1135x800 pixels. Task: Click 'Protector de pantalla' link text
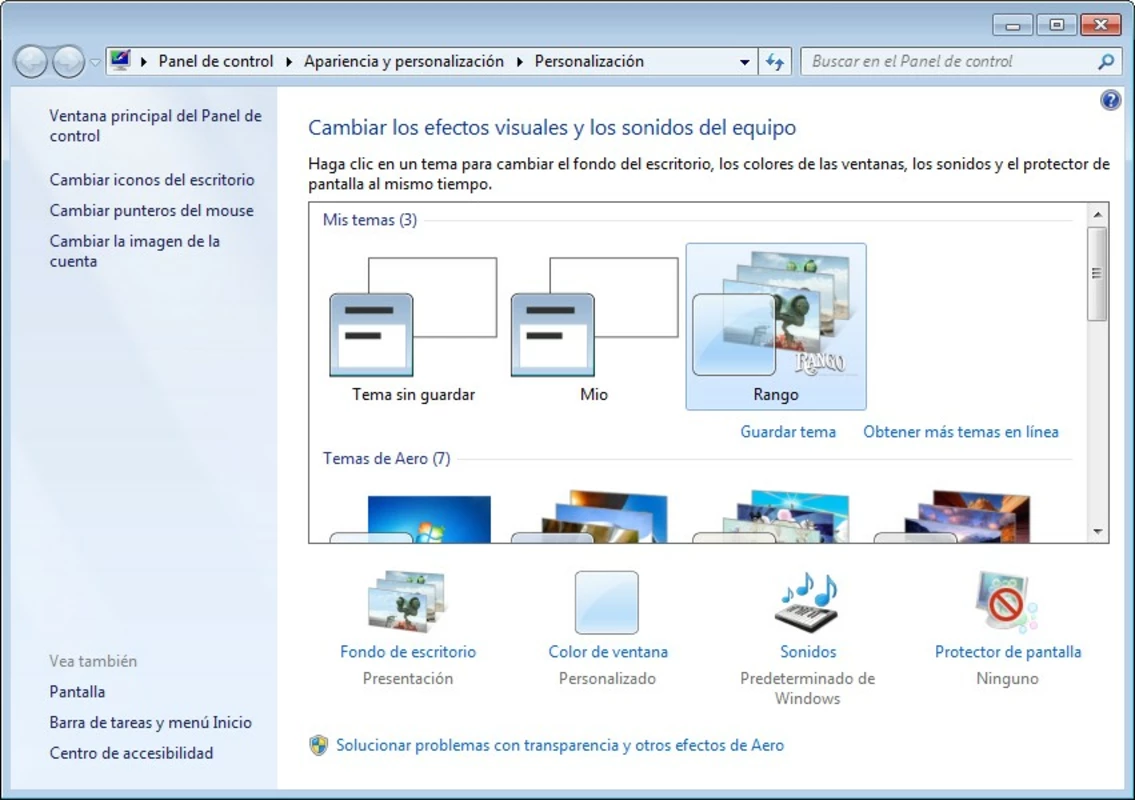click(x=1008, y=652)
